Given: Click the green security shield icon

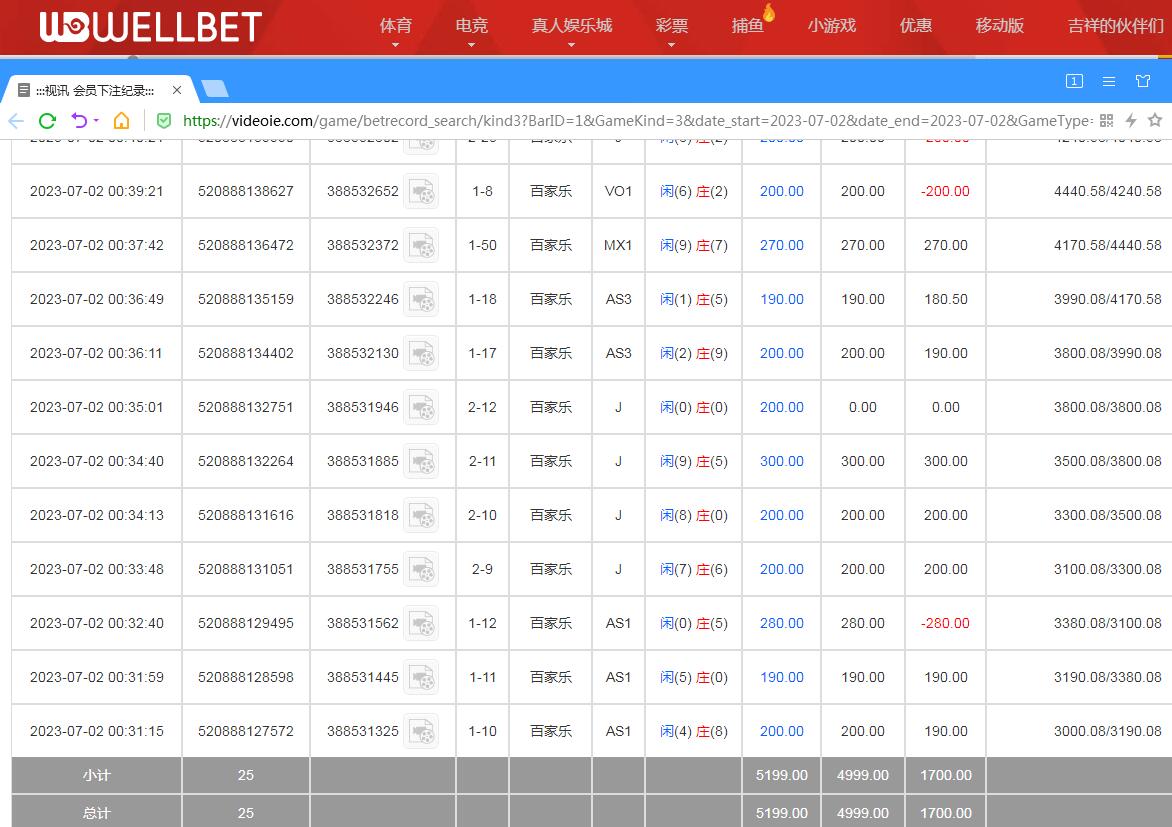Looking at the screenshot, I should (x=164, y=121).
